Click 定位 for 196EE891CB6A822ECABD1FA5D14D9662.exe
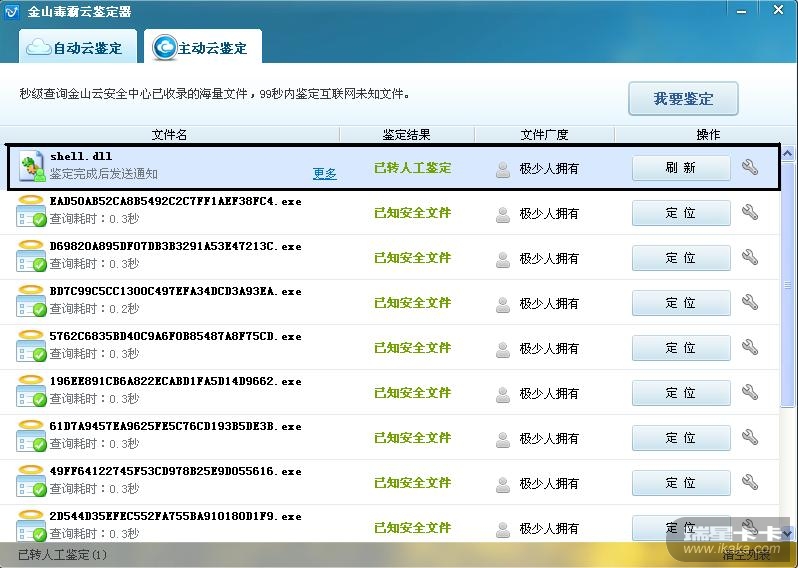Screen dimensions: 798x568 [681, 393]
